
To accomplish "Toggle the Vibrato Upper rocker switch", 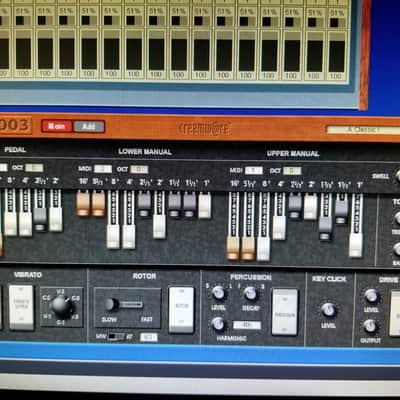I will point(21,307).
